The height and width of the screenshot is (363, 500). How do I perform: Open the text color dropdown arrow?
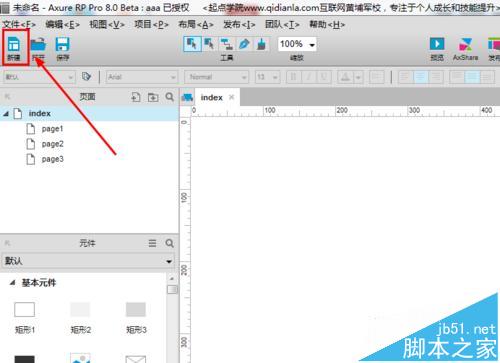(358, 78)
